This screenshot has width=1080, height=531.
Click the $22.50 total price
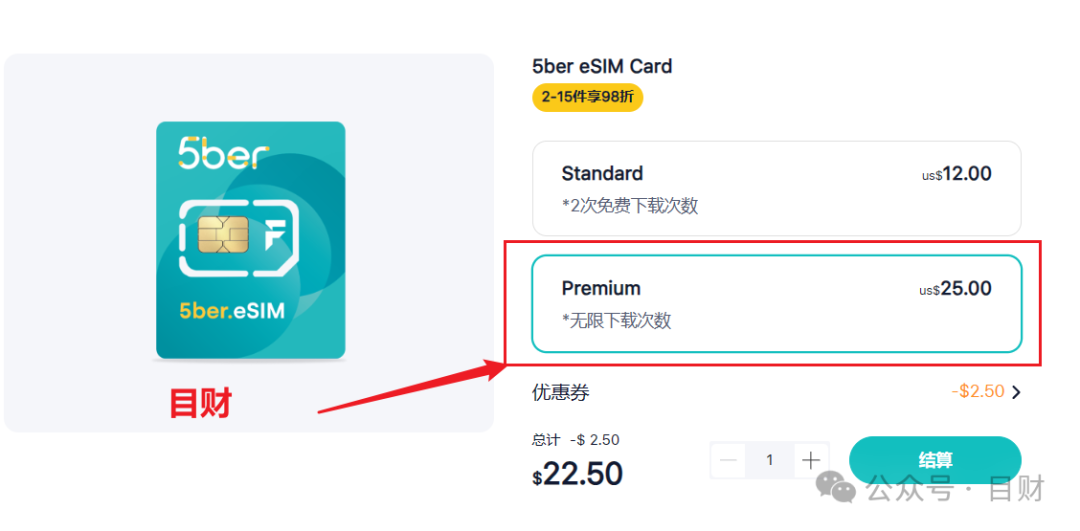click(x=577, y=475)
